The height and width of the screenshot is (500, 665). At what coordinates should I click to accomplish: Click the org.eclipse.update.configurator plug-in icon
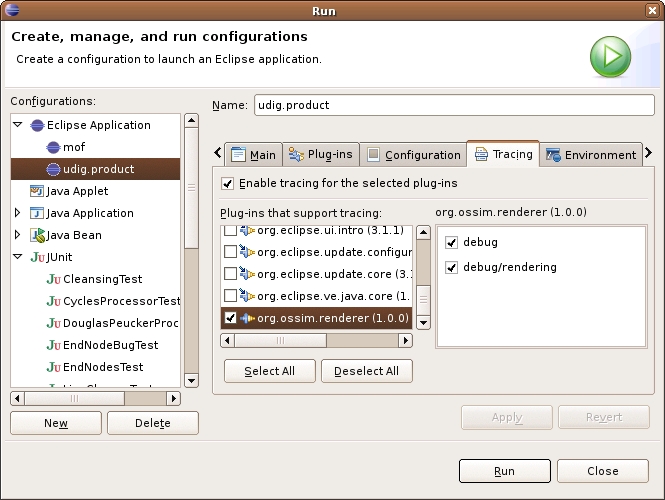coord(247,251)
